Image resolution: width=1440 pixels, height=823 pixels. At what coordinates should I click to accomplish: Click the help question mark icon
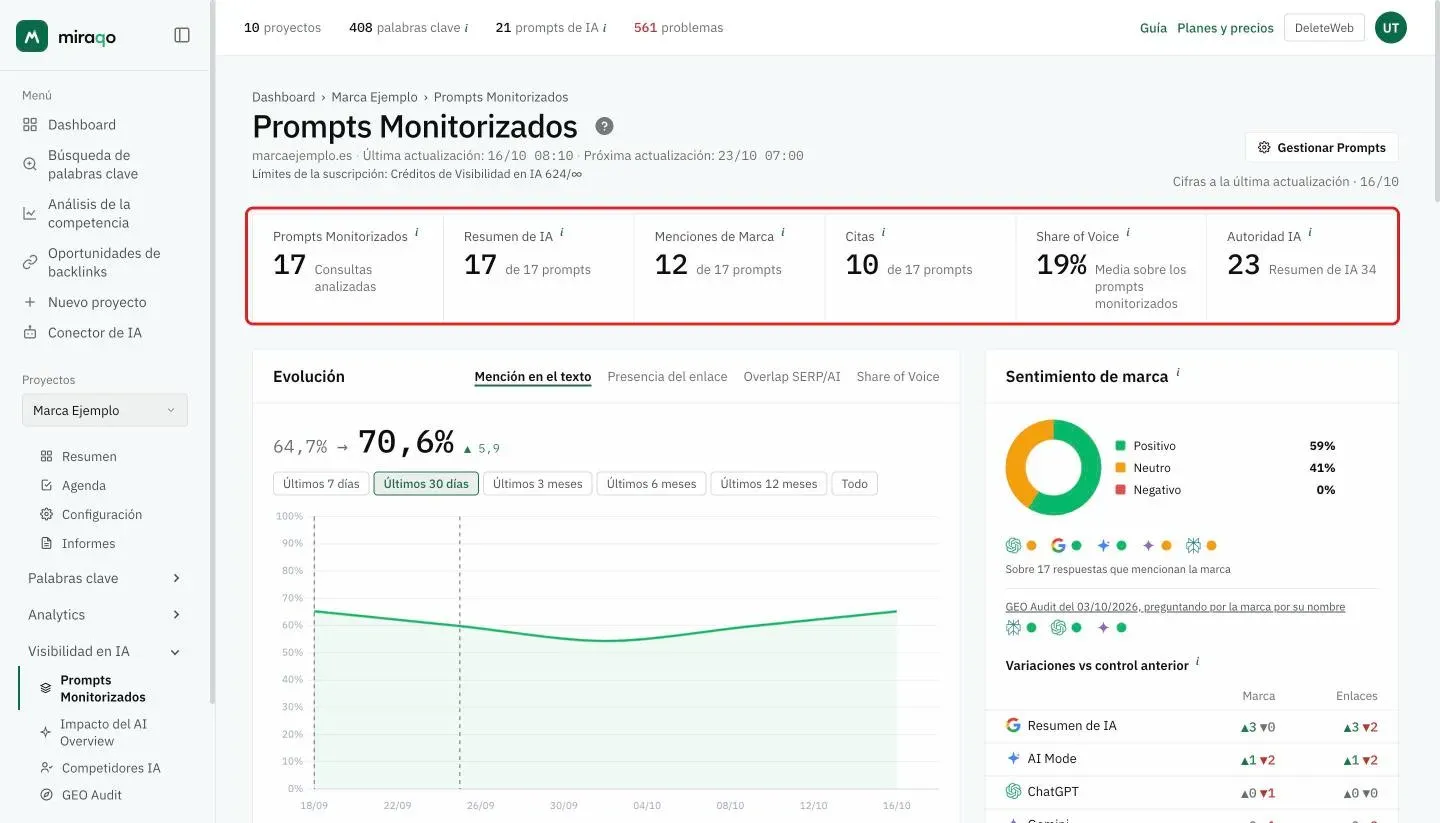click(x=604, y=126)
